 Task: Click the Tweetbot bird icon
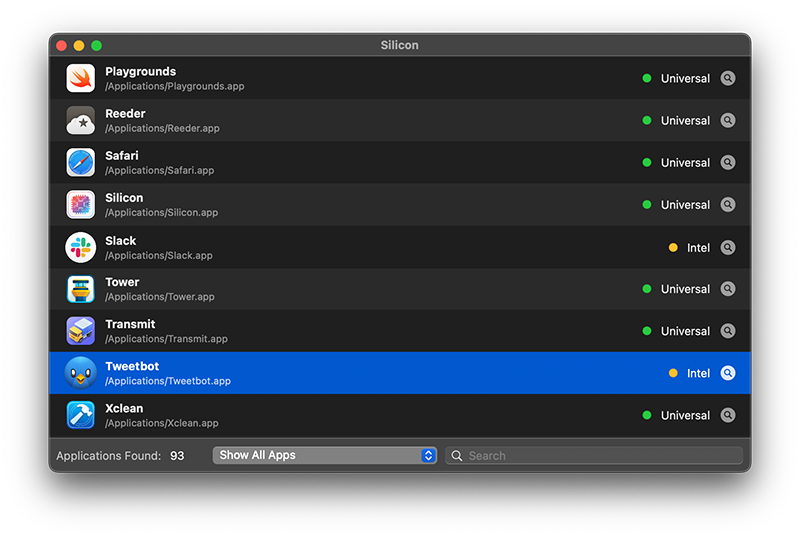tap(81, 373)
